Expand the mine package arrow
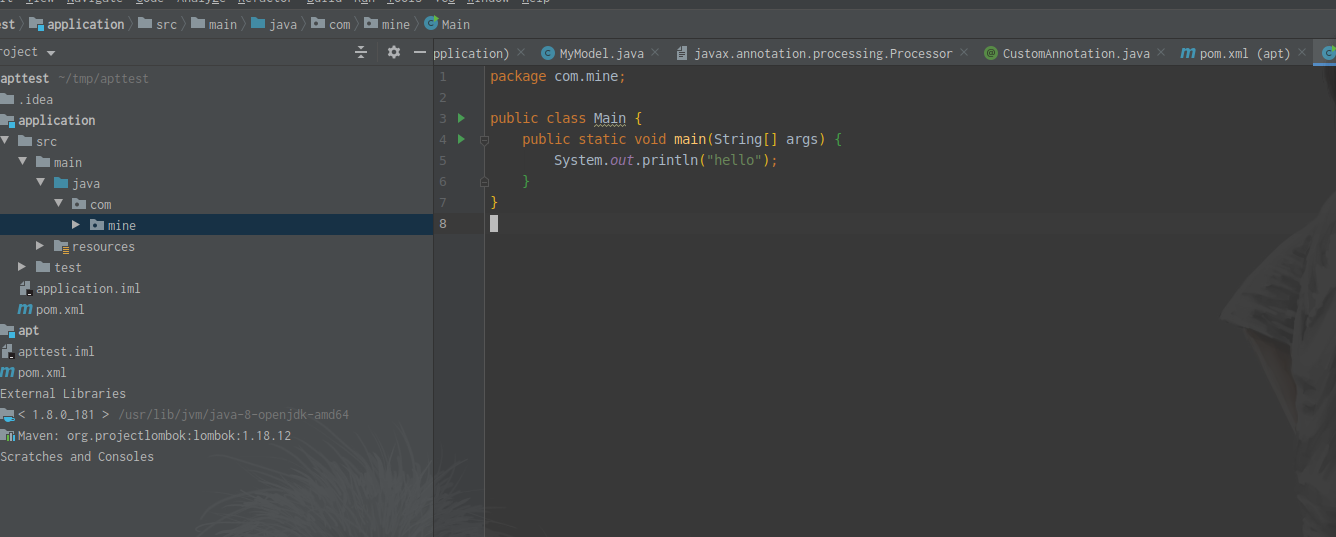This screenshot has height=537, width=1336. click(76, 225)
